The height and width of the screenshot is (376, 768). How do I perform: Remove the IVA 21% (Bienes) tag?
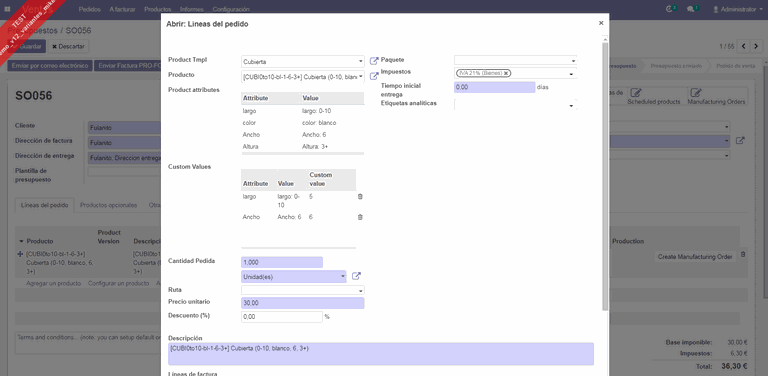[506, 73]
